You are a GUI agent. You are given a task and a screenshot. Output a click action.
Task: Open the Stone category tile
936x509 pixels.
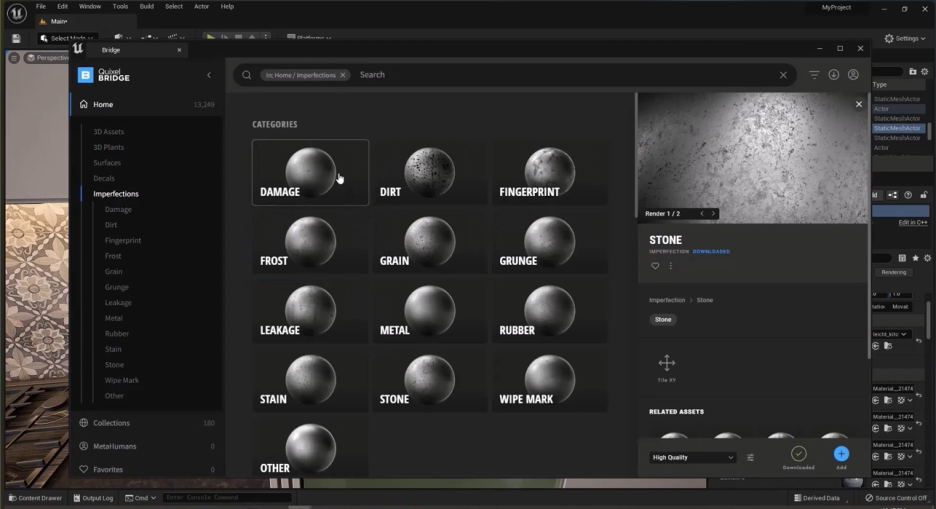[430, 380]
